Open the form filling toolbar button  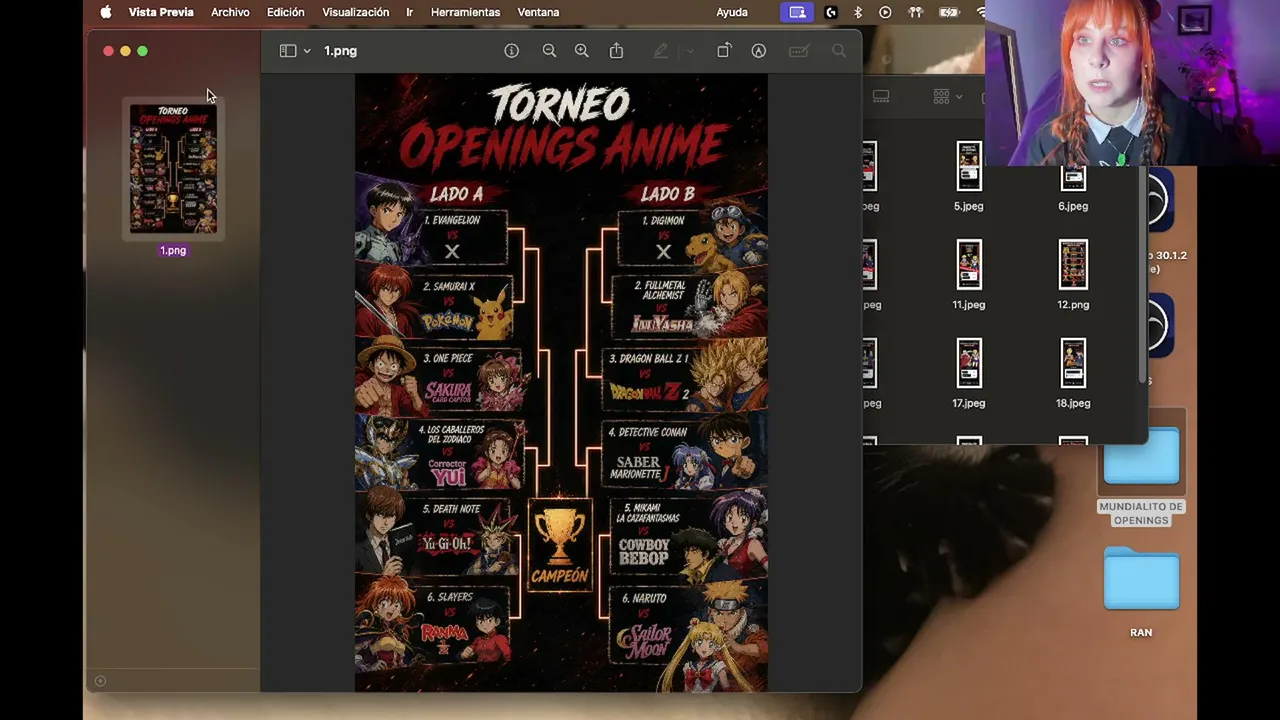798,51
